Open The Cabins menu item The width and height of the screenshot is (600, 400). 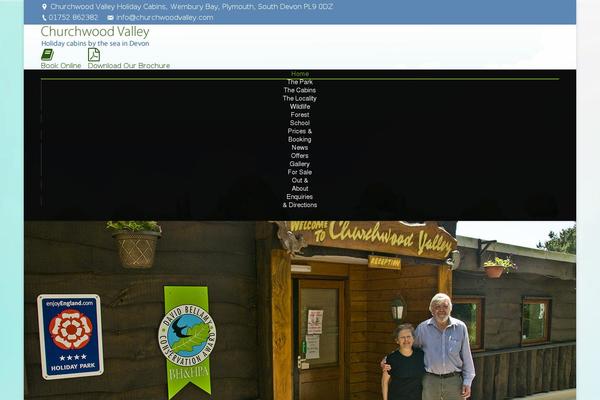point(300,90)
